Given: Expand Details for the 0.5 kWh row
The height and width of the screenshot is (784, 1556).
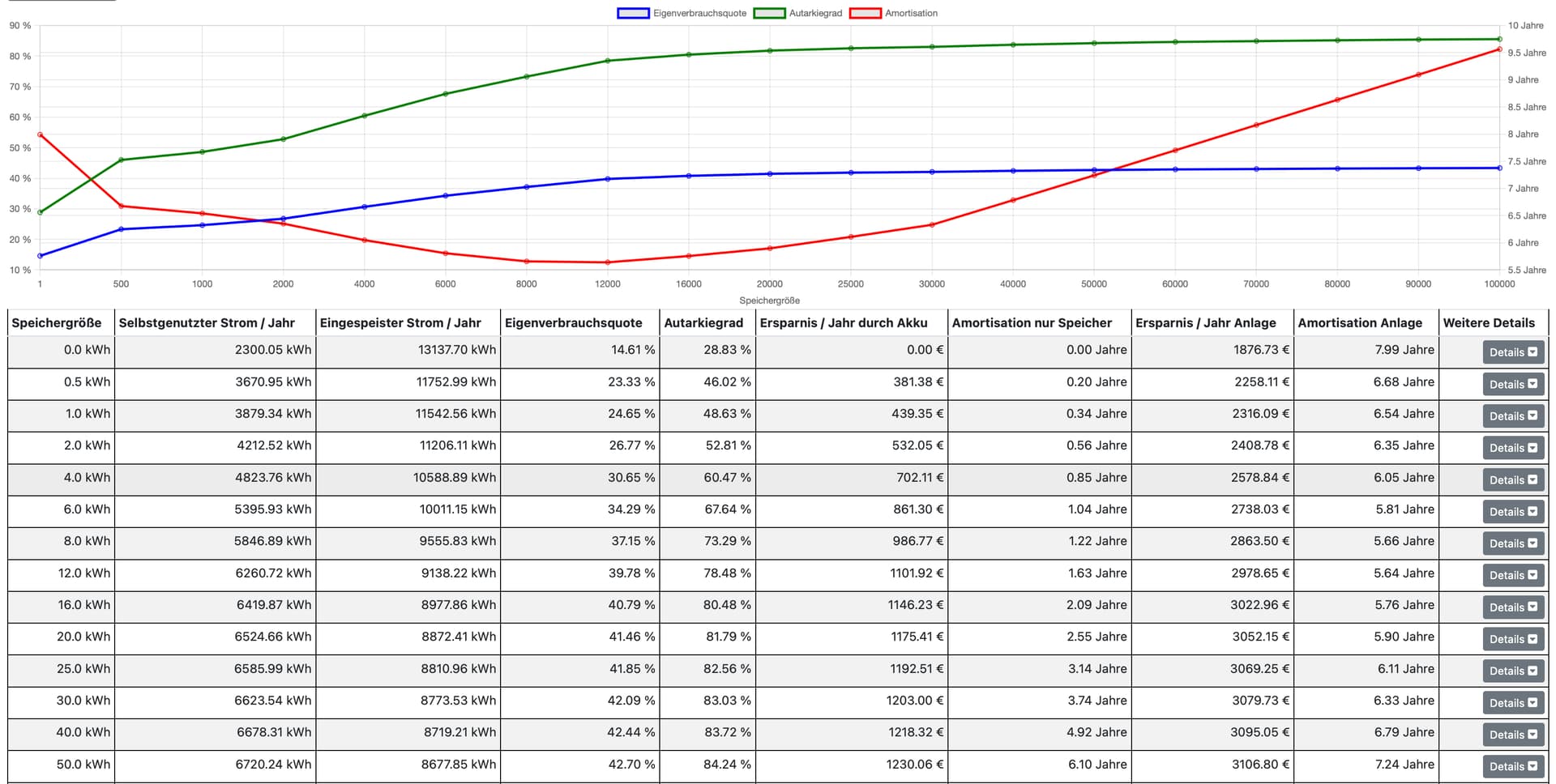Looking at the screenshot, I should pyautogui.click(x=1512, y=384).
